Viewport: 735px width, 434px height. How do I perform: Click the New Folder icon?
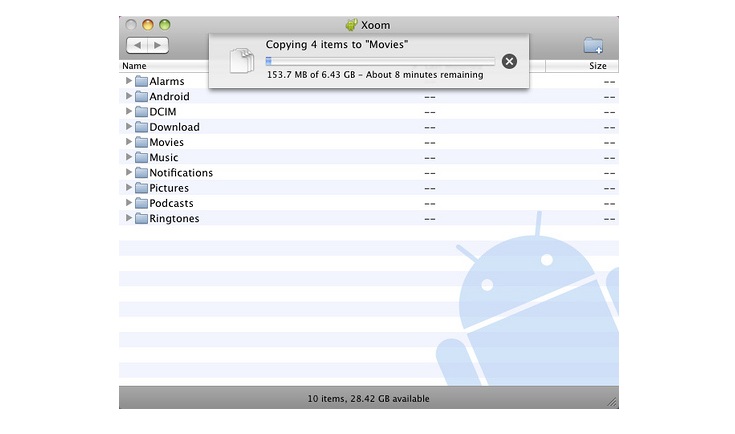(x=593, y=46)
